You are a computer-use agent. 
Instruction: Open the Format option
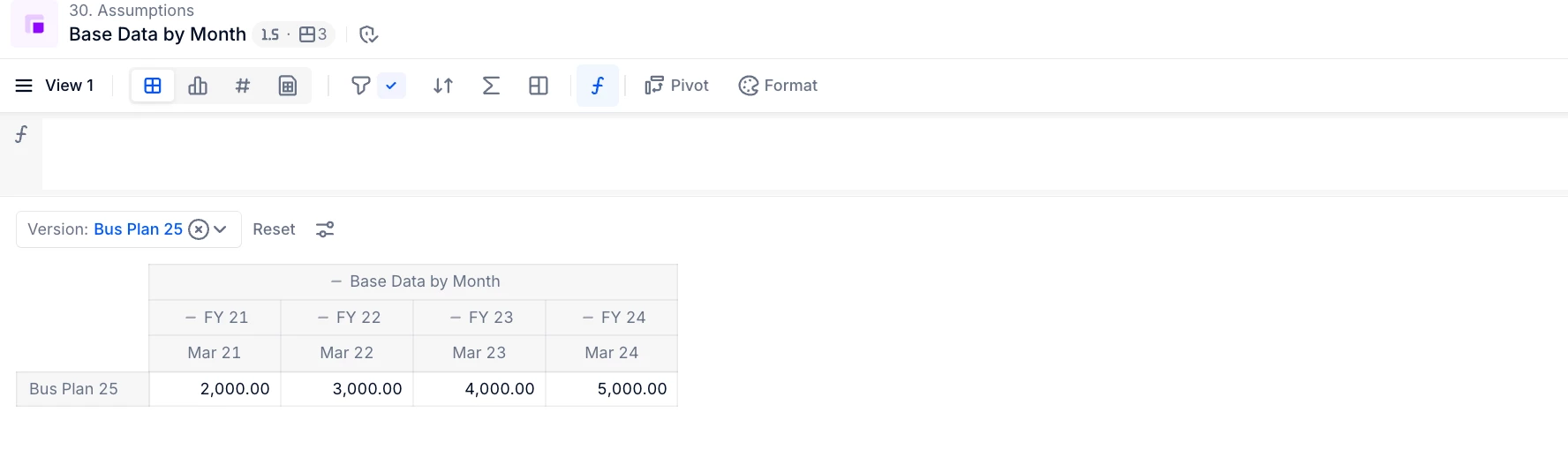[778, 86]
